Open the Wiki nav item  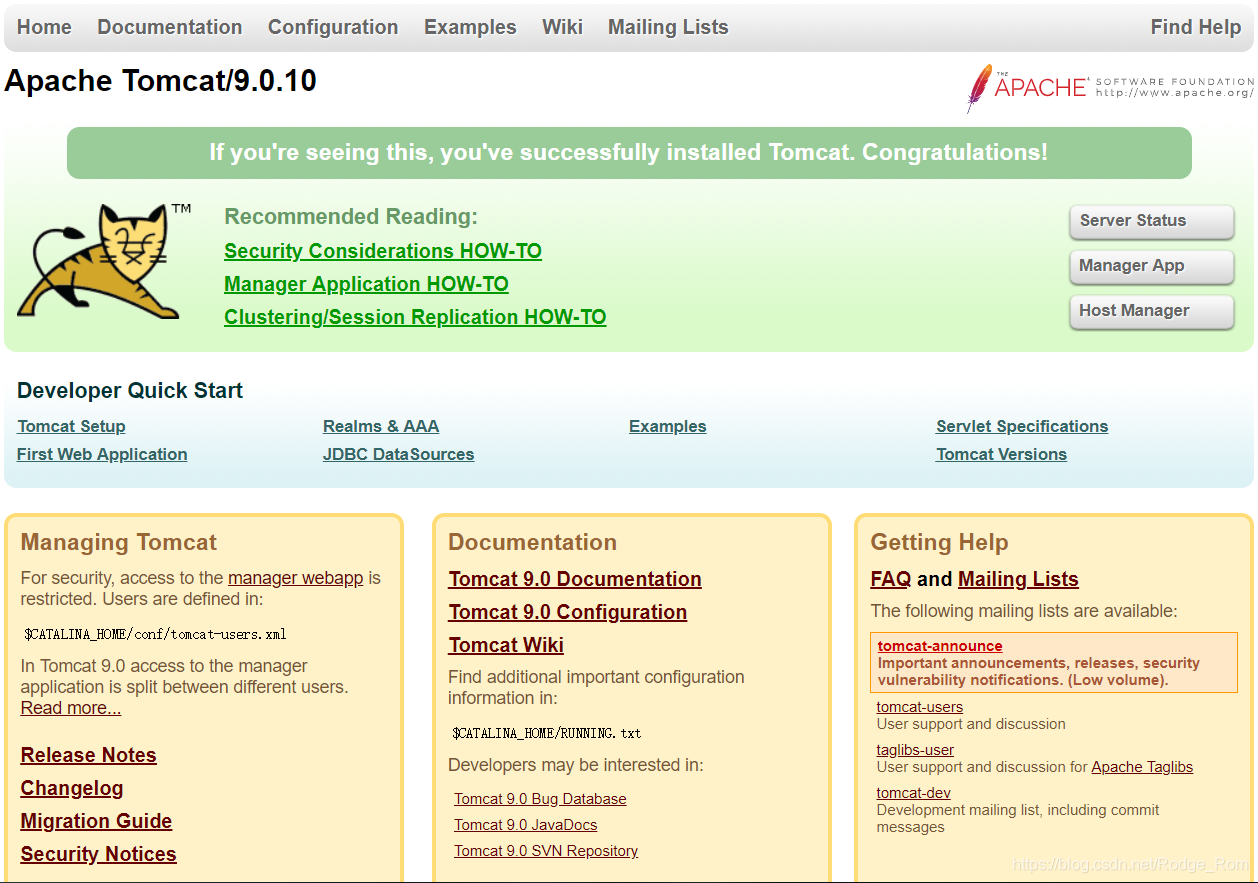(x=562, y=27)
